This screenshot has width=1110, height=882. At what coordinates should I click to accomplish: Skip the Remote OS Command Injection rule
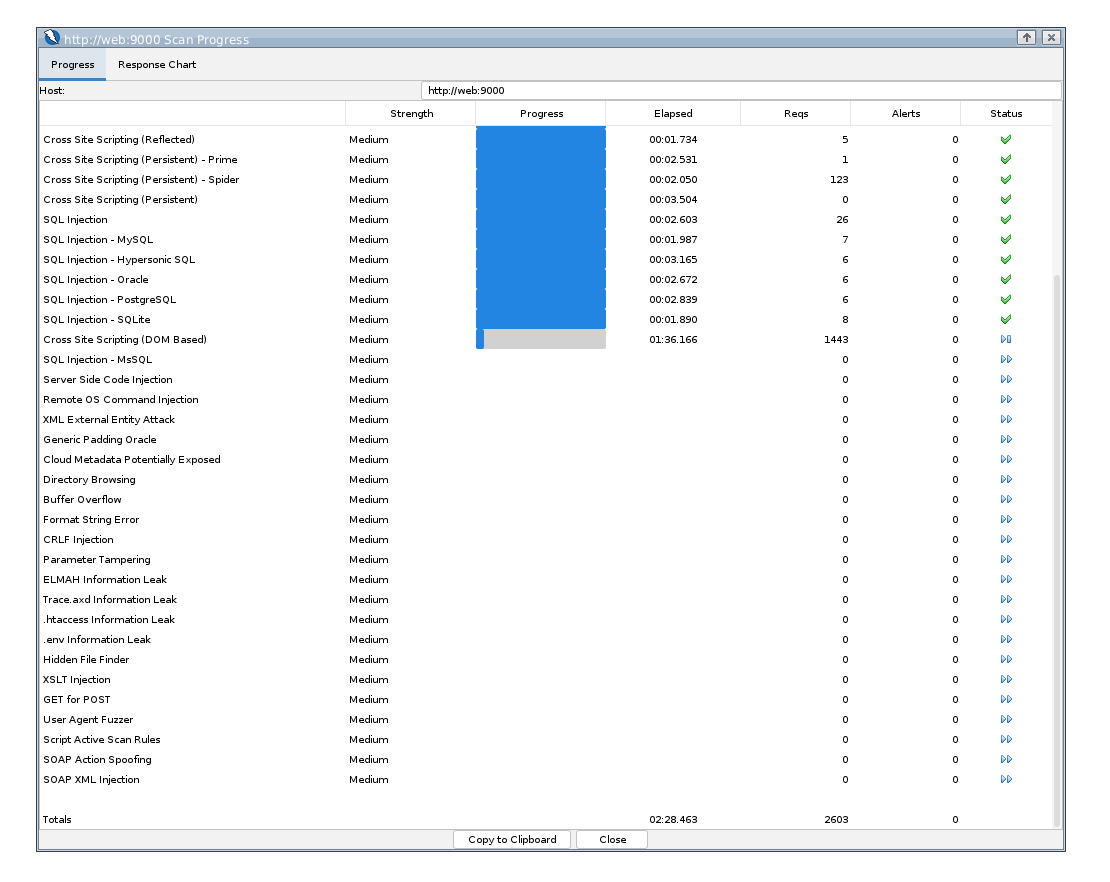pyautogui.click(x=1007, y=399)
